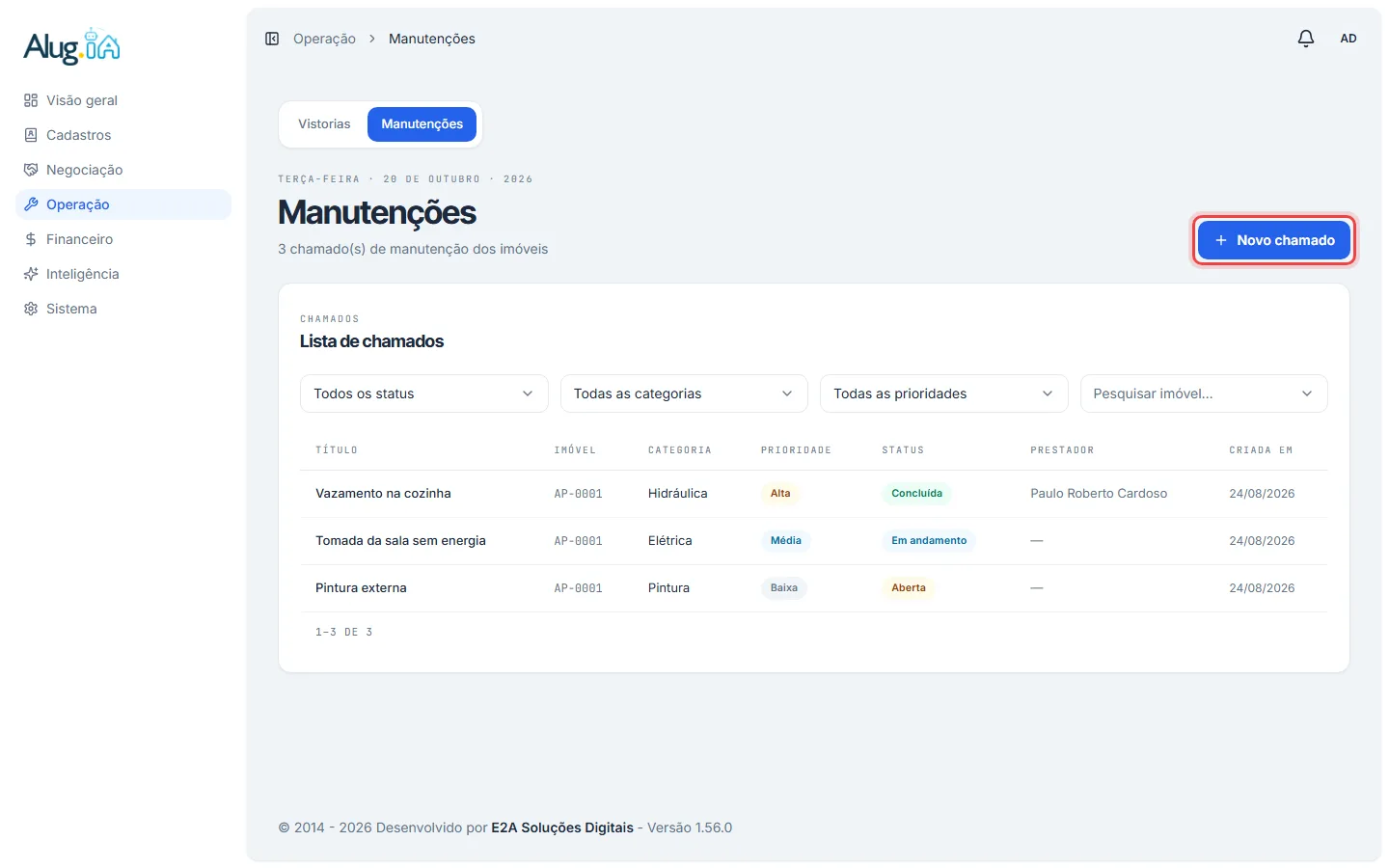Image resolution: width=1389 pixels, height=868 pixels.
Task: Click the Sistema gear icon
Action: coord(31,309)
